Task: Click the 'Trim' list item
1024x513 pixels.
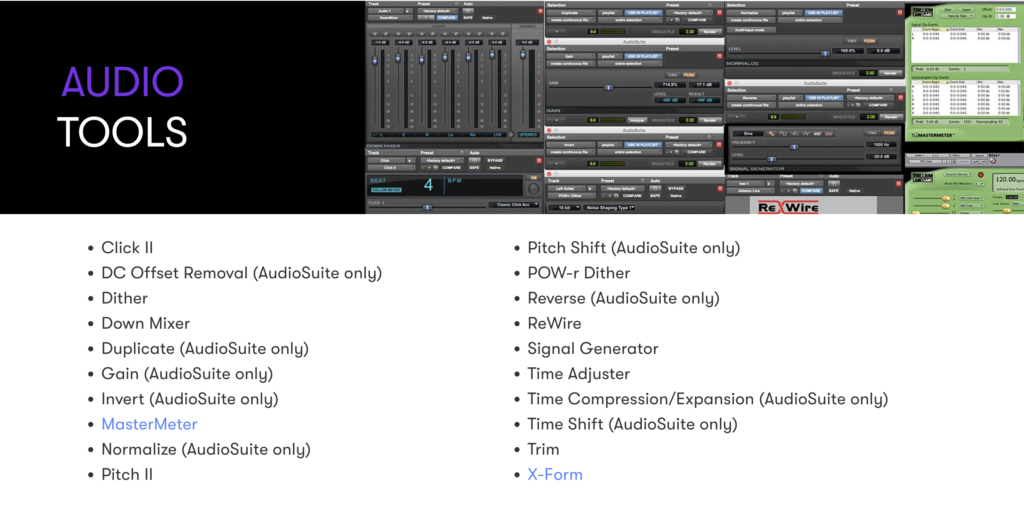Action: pyautogui.click(x=543, y=450)
